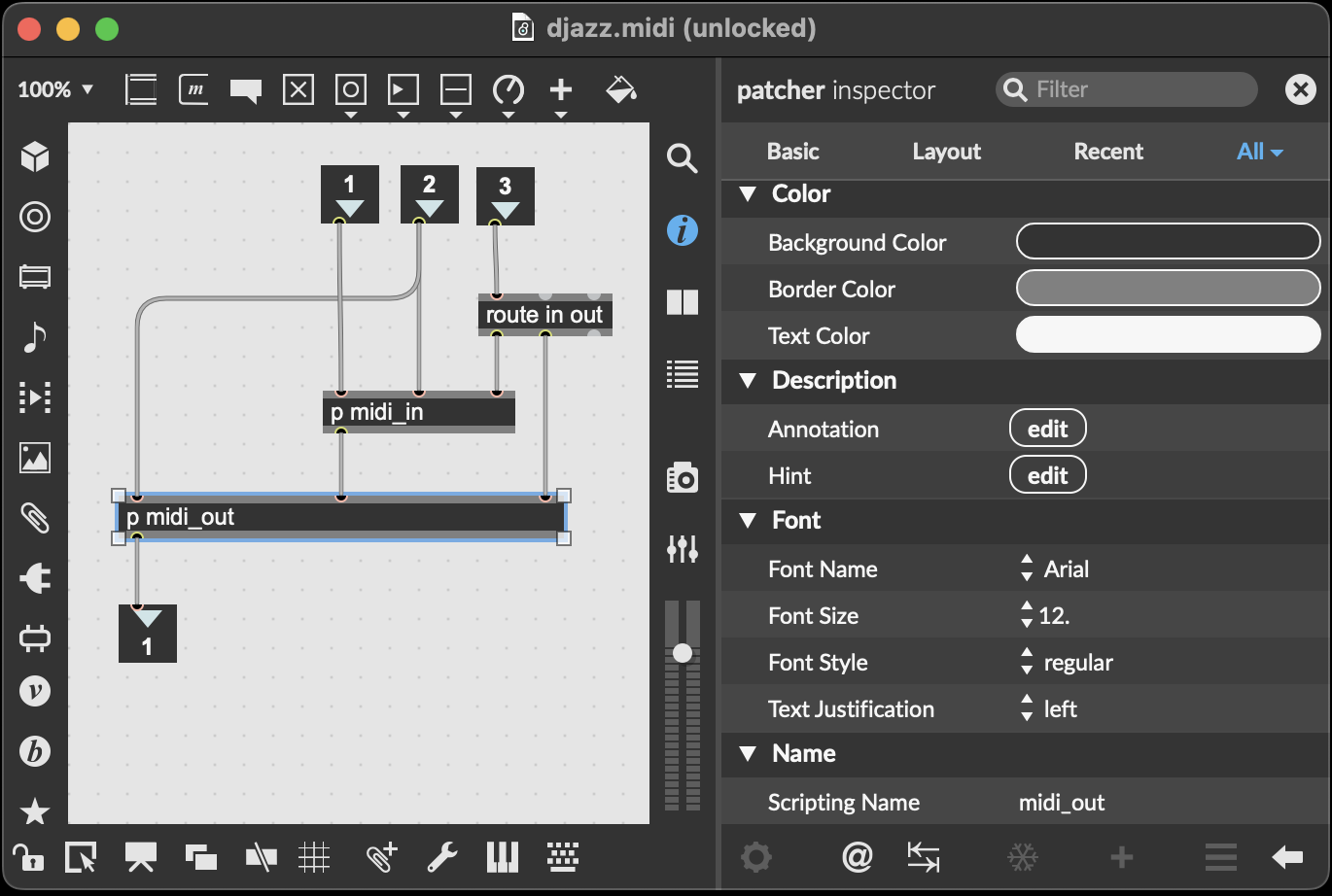Toggle the patcher lock icon
The image size is (1332, 896).
[28, 856]
